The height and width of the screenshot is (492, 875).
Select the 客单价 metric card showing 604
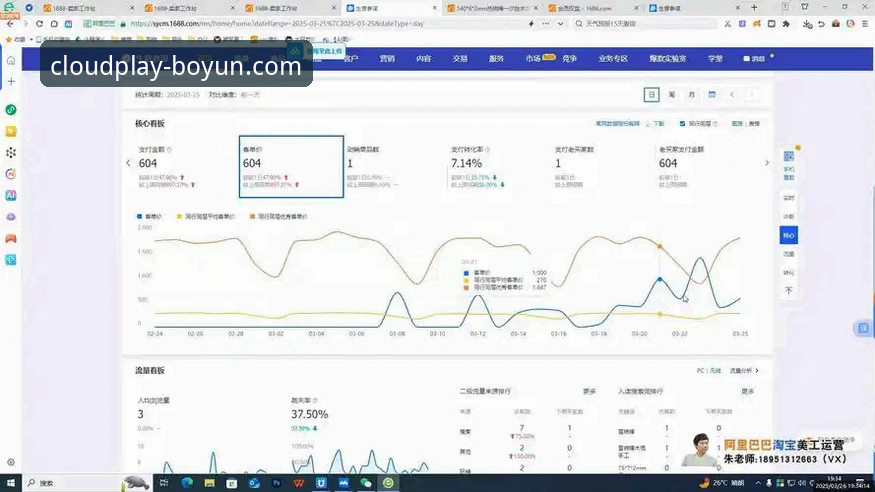click(x=291, y=166)
